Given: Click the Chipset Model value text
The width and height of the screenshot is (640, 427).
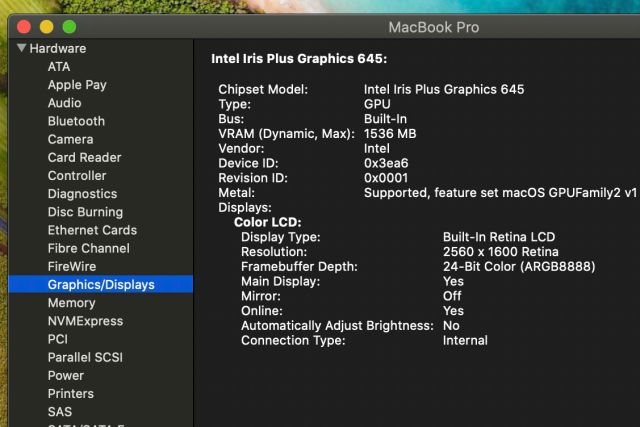Looking at the screenshot, I should (x=444, y=89).
